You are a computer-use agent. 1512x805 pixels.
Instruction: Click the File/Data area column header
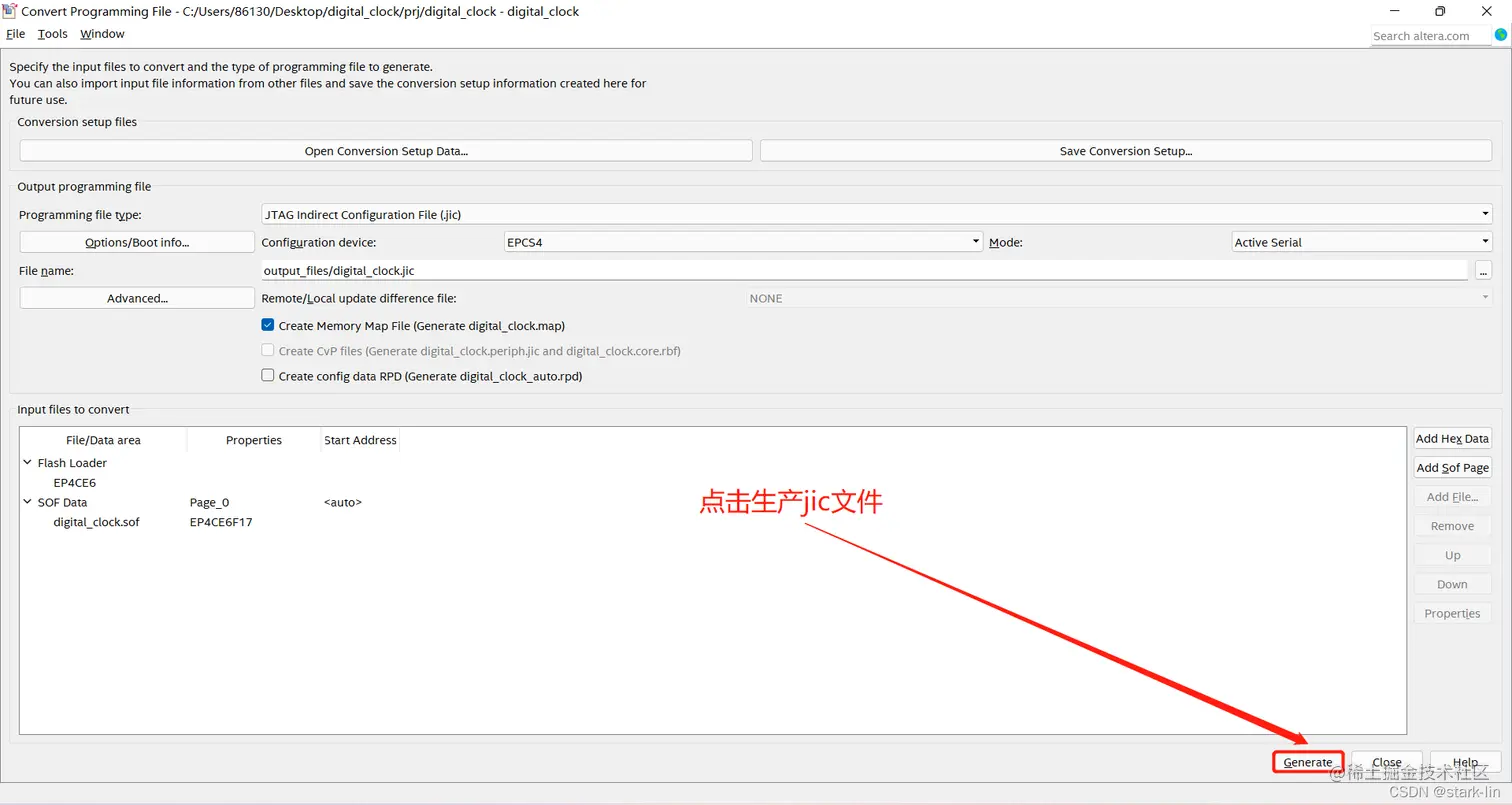coord(103,440)
